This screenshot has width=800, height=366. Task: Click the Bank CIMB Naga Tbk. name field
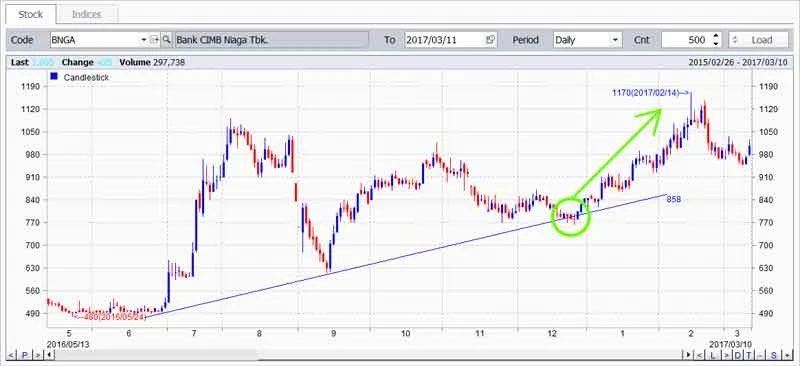[271, 40]
